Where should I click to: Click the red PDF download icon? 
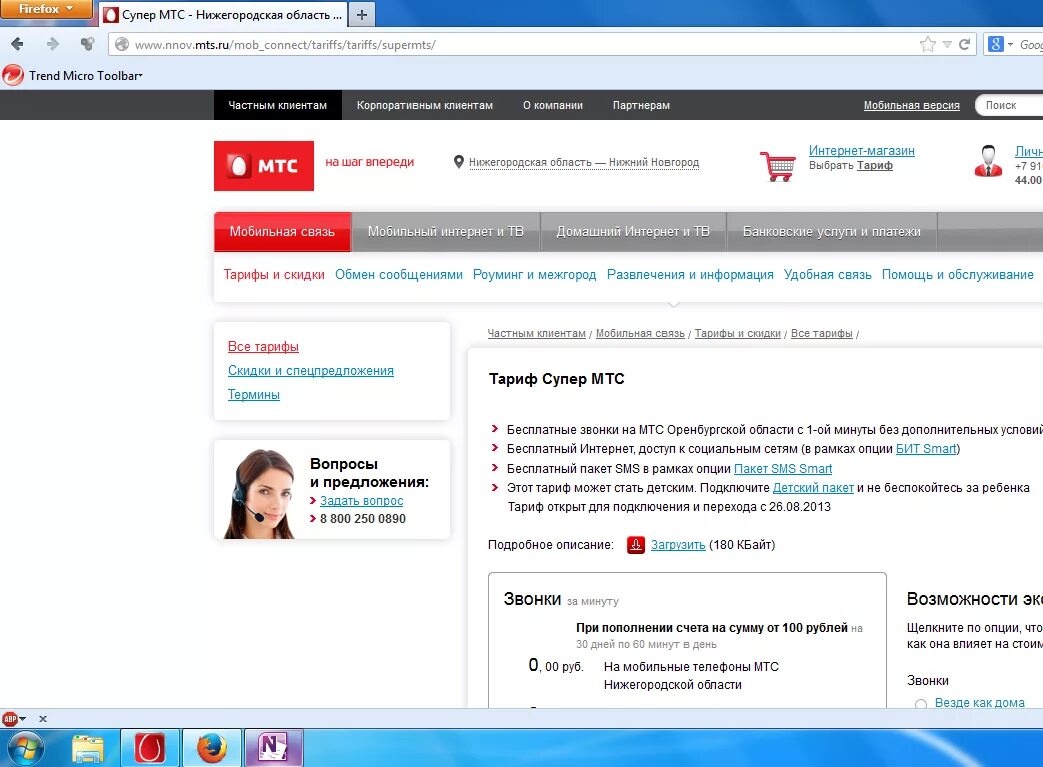tap(636, 545)
